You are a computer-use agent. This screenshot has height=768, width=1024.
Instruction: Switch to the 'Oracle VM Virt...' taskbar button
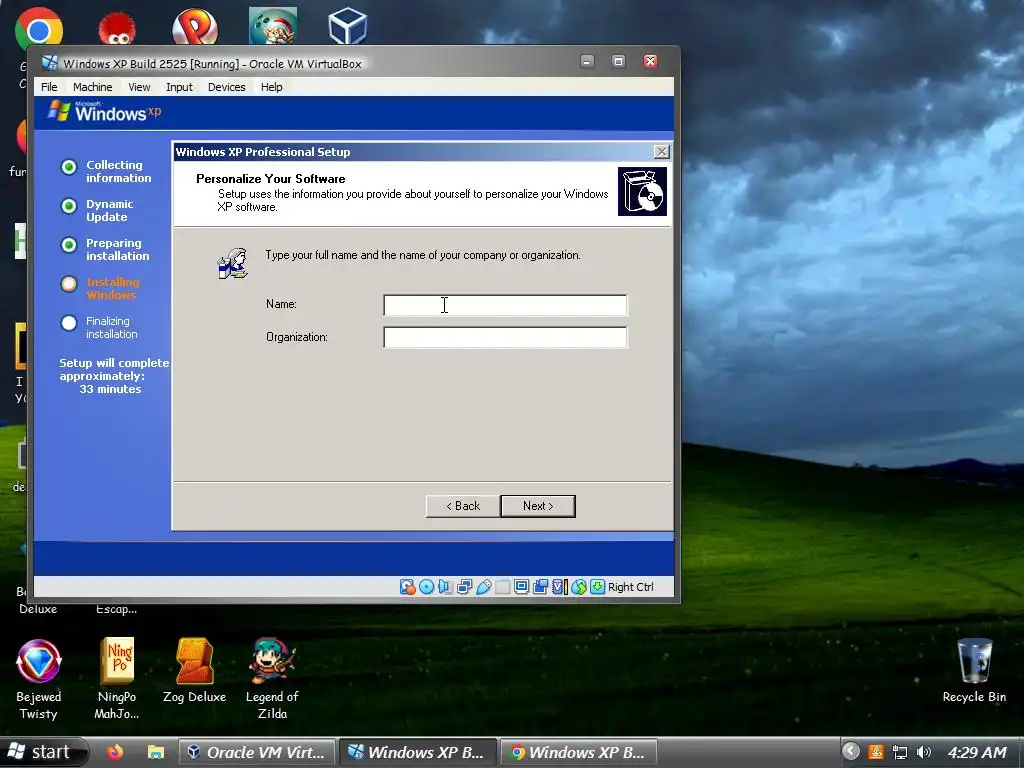(257, 752)
